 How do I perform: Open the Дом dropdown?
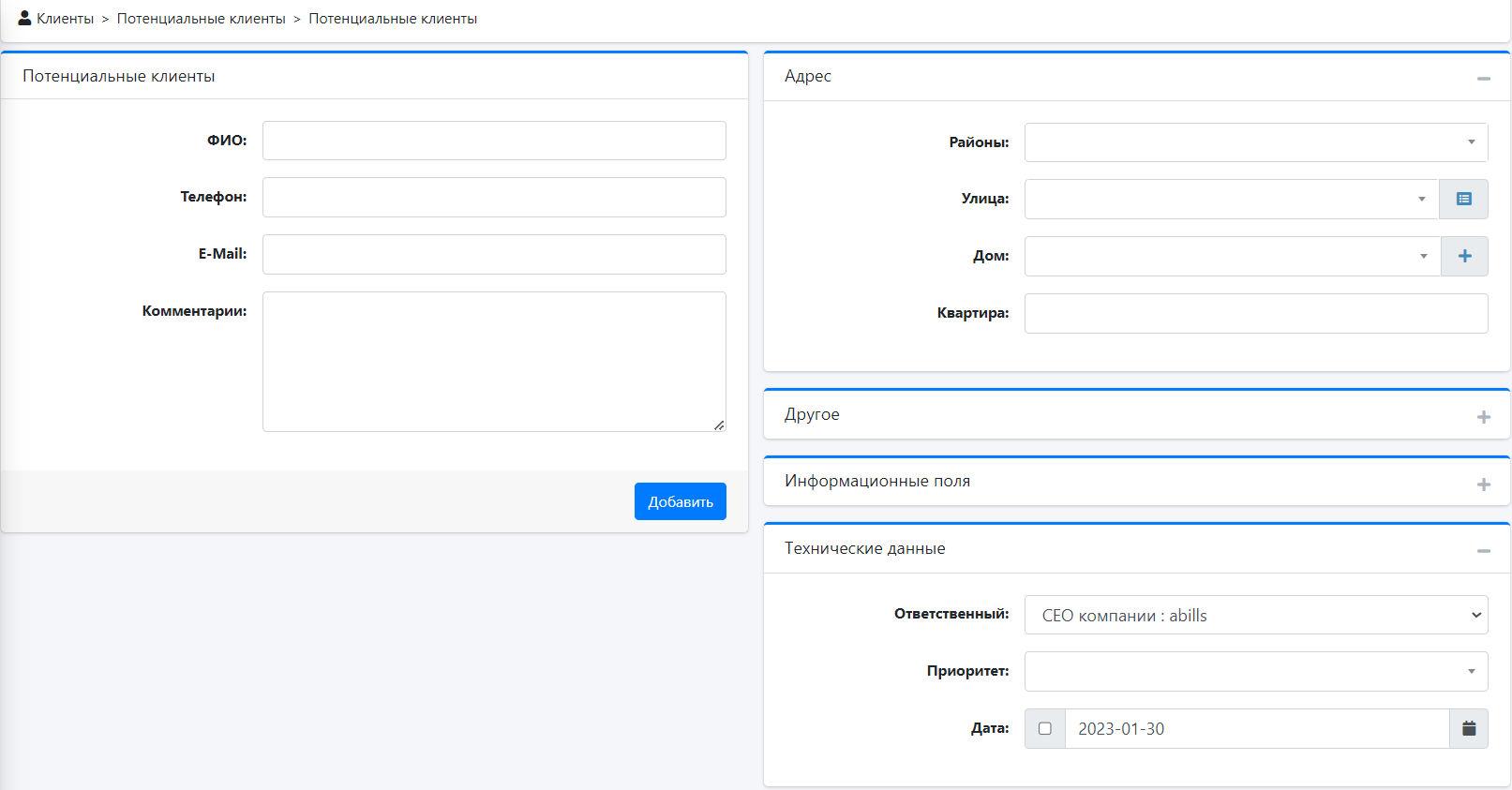click(1231, 256)
